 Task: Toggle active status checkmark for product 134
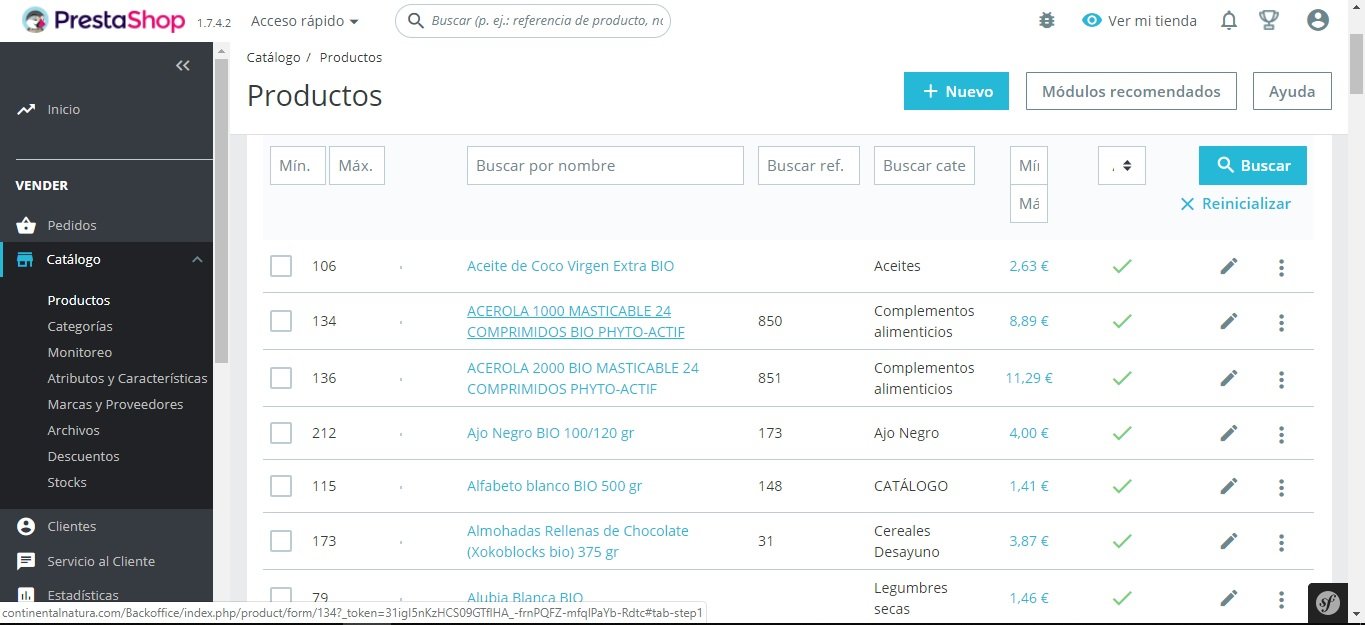(x=1122, y=321)
